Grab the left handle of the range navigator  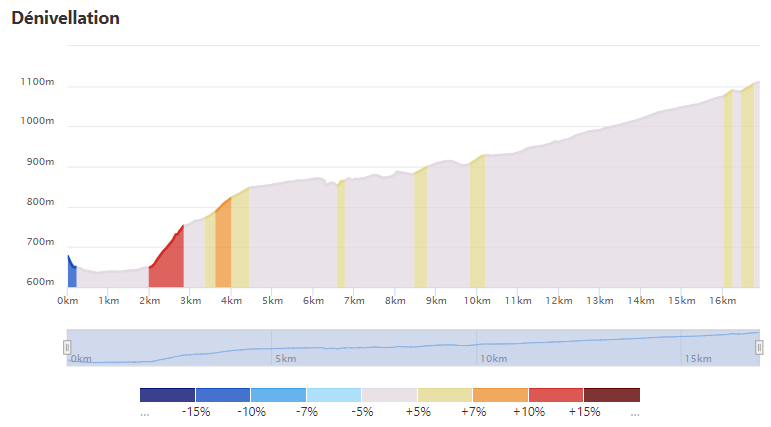click(67, 347)
